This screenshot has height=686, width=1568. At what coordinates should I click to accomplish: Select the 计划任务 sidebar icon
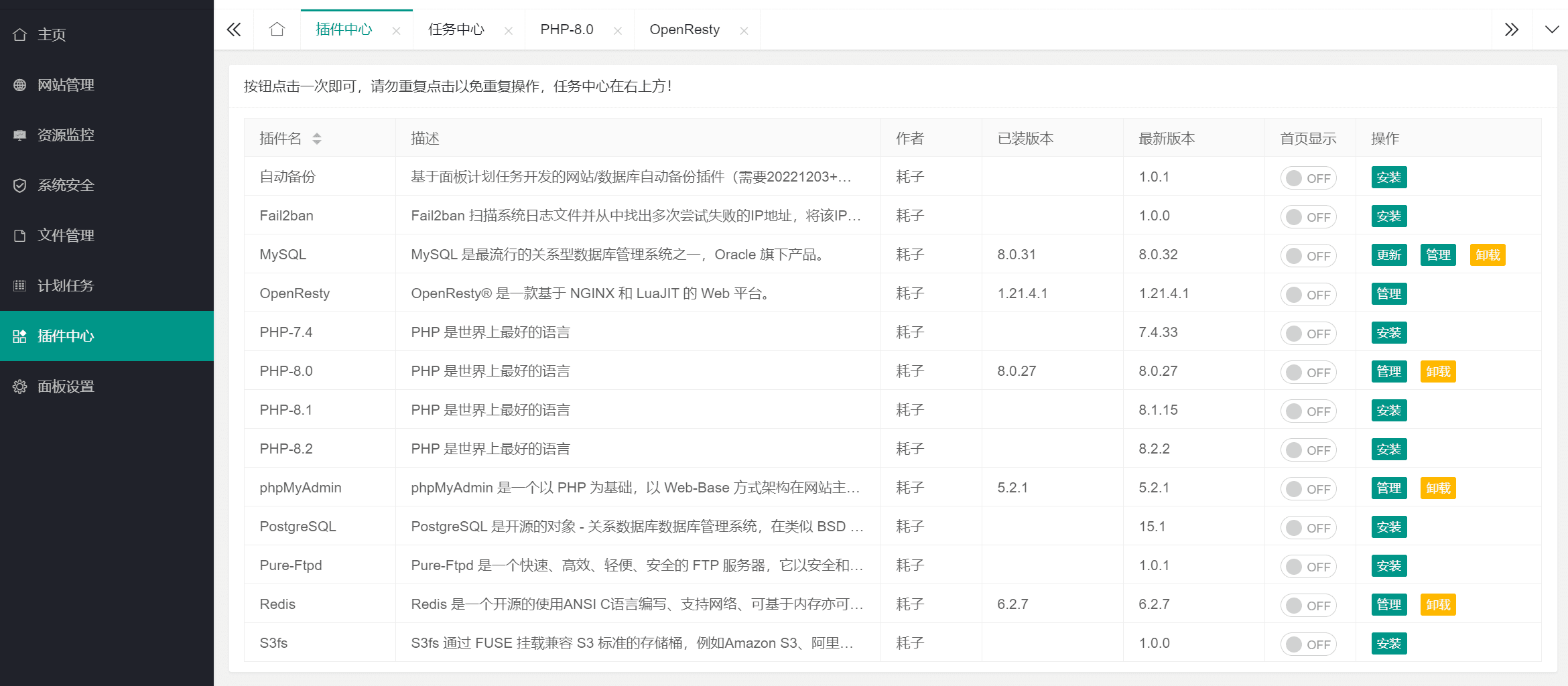pyautogui.click(x=19, y=285)
